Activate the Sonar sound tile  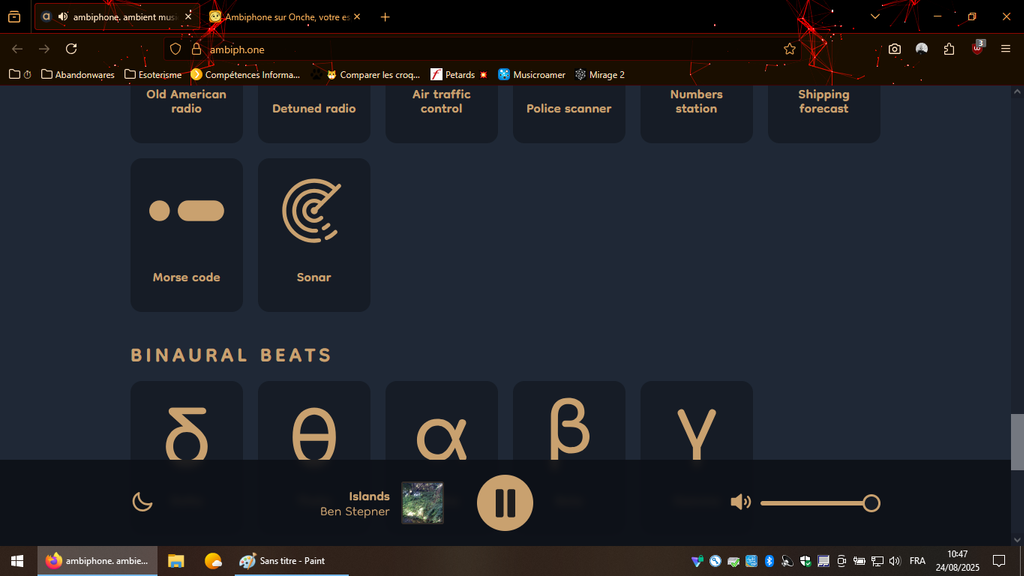tap(314, 234)
